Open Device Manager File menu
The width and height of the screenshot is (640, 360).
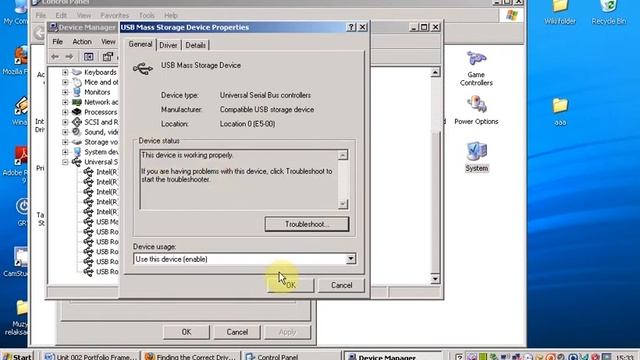click(x=58, y=42)
